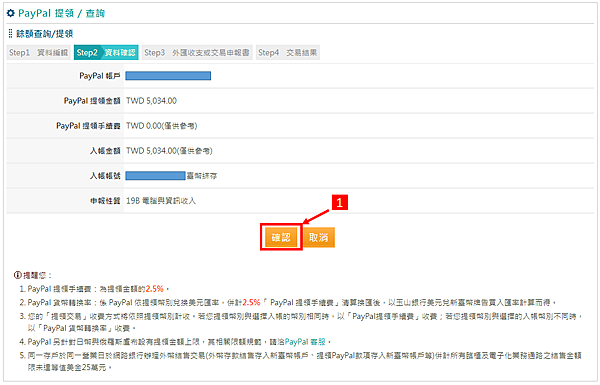Viewport: 600px width, 385px height.
Task: Click the masked PayPal 帳戶 value
Action: click(168, 76)
